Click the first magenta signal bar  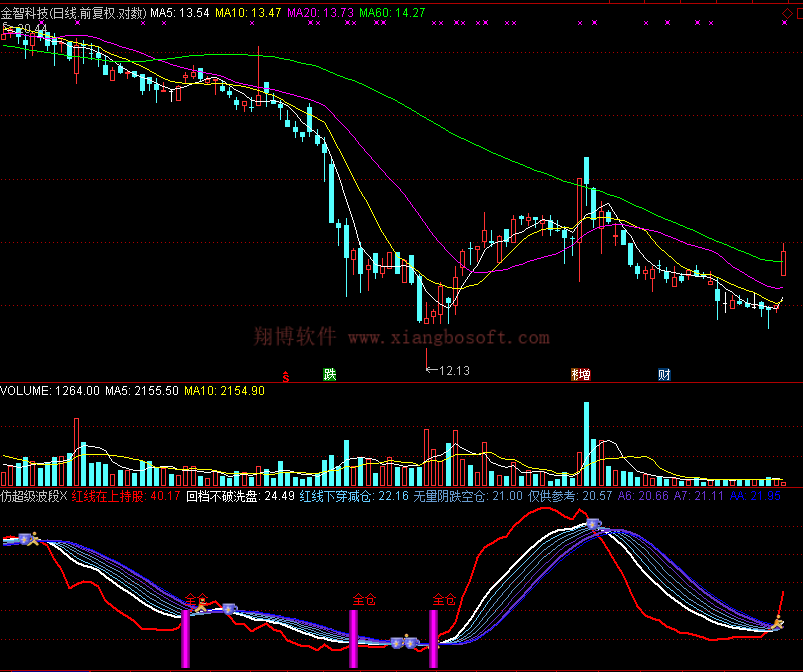(185, 639)
